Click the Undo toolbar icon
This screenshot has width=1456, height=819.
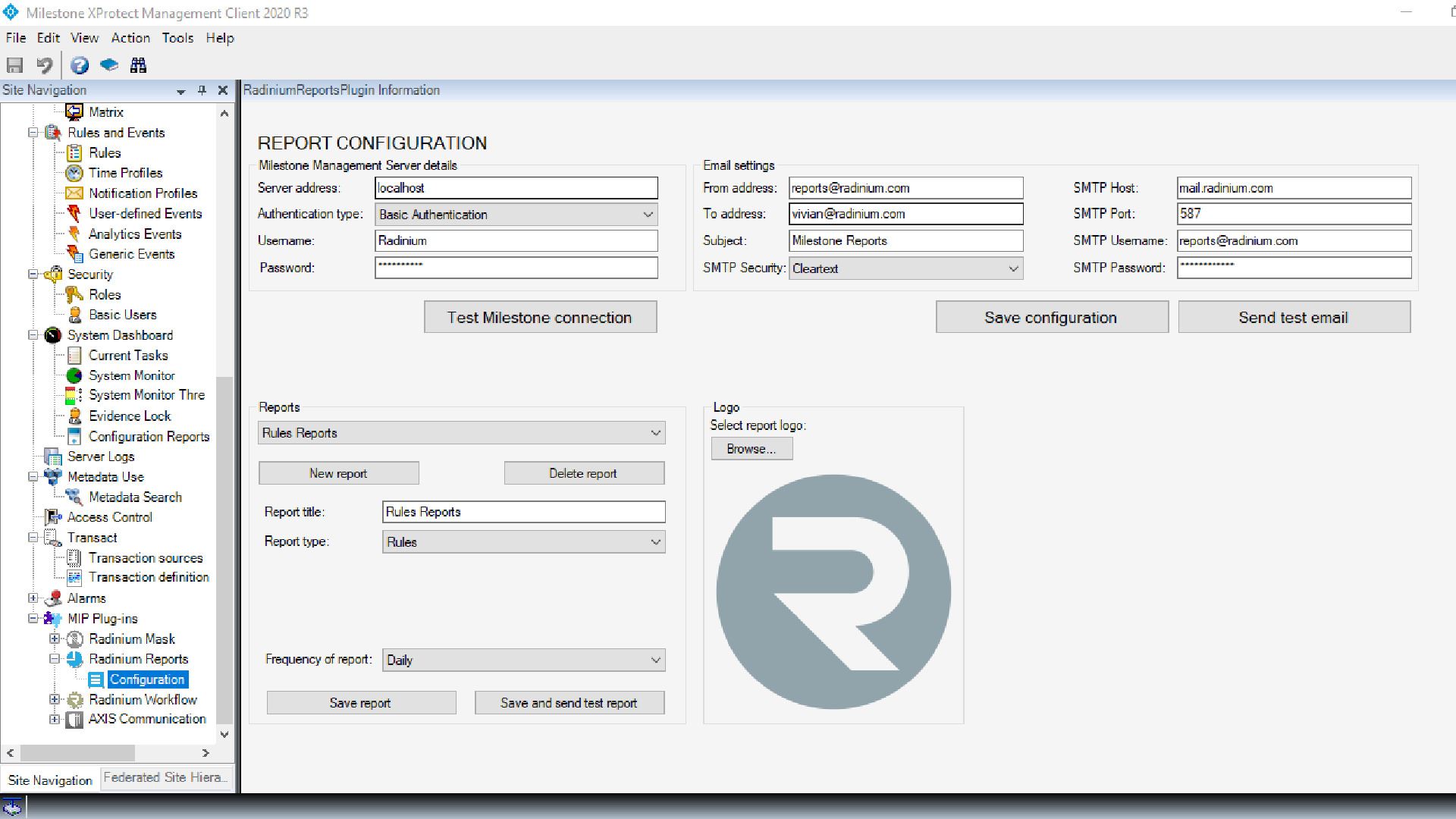click(45, 65)
